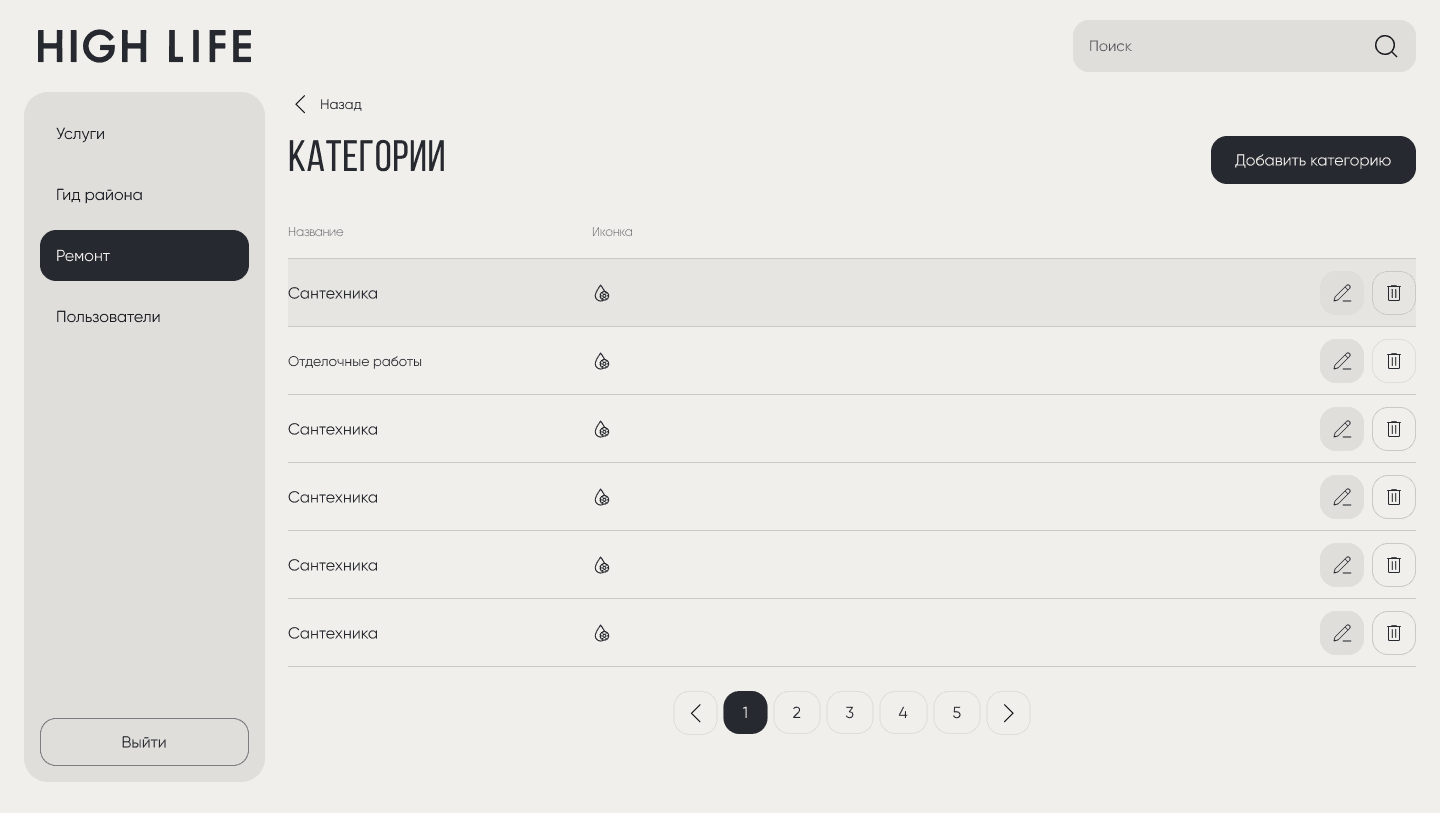Edit the Отделочные работы category
The image size is (1440, 813).
[1341, 361]
